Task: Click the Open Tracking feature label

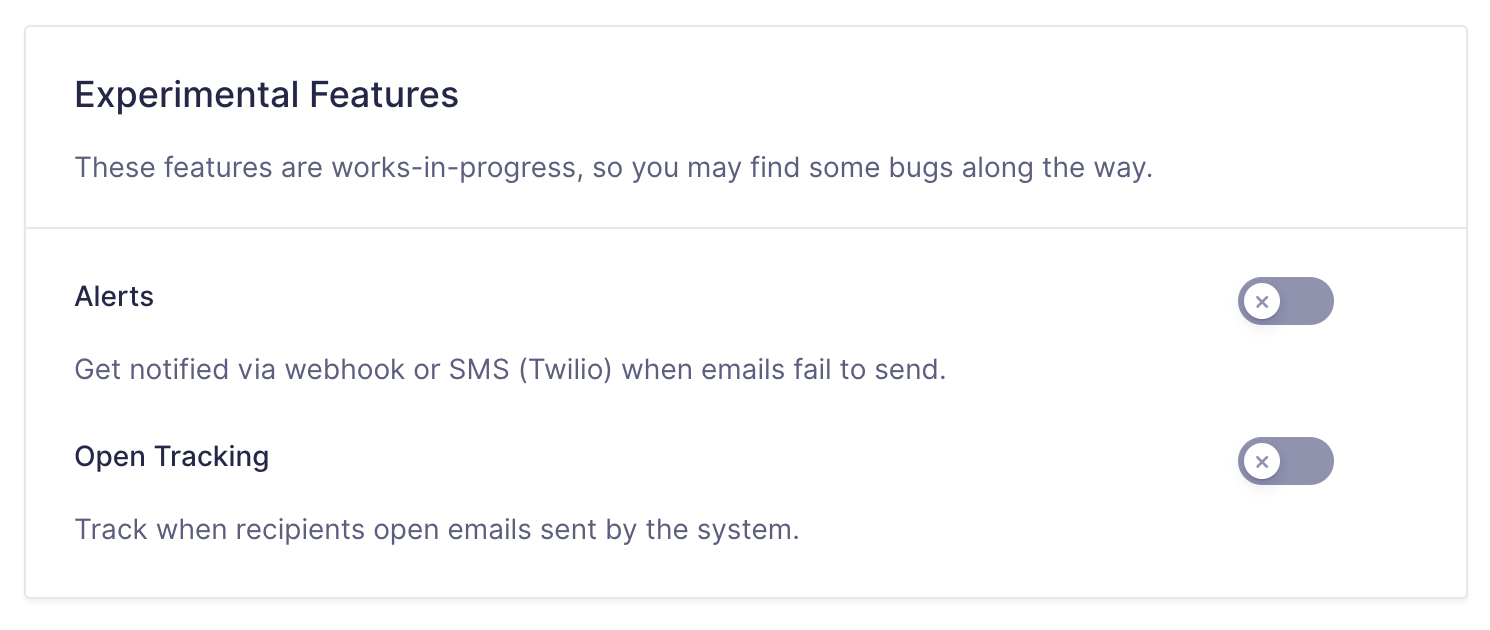Action: (172, 457)
